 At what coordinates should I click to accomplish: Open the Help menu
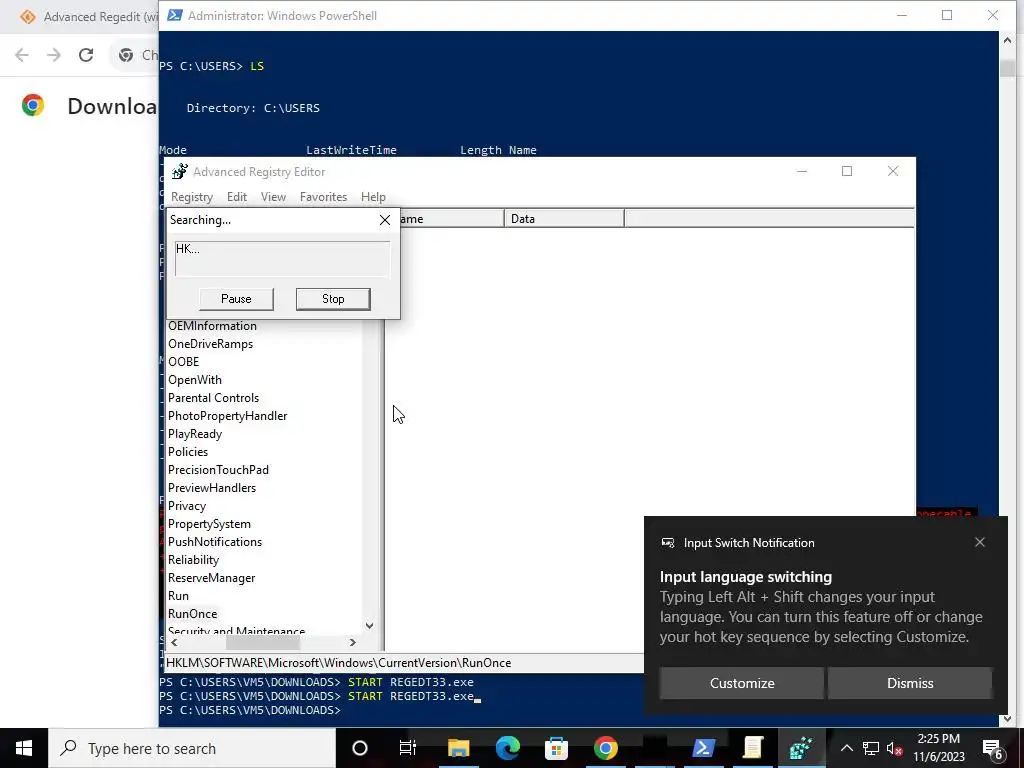point(373,197)
